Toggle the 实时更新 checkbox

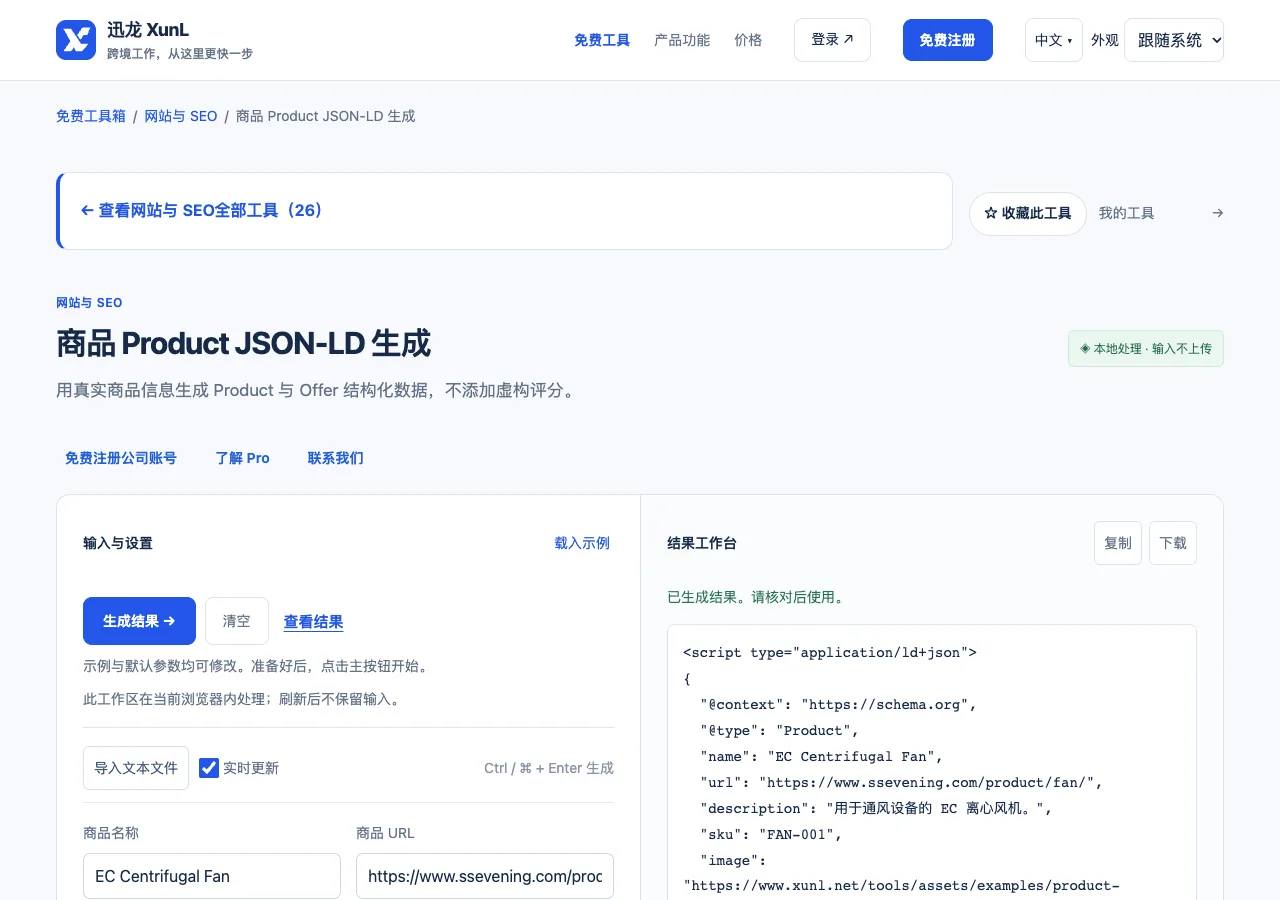pyautogui.click(x=209, y=768)
